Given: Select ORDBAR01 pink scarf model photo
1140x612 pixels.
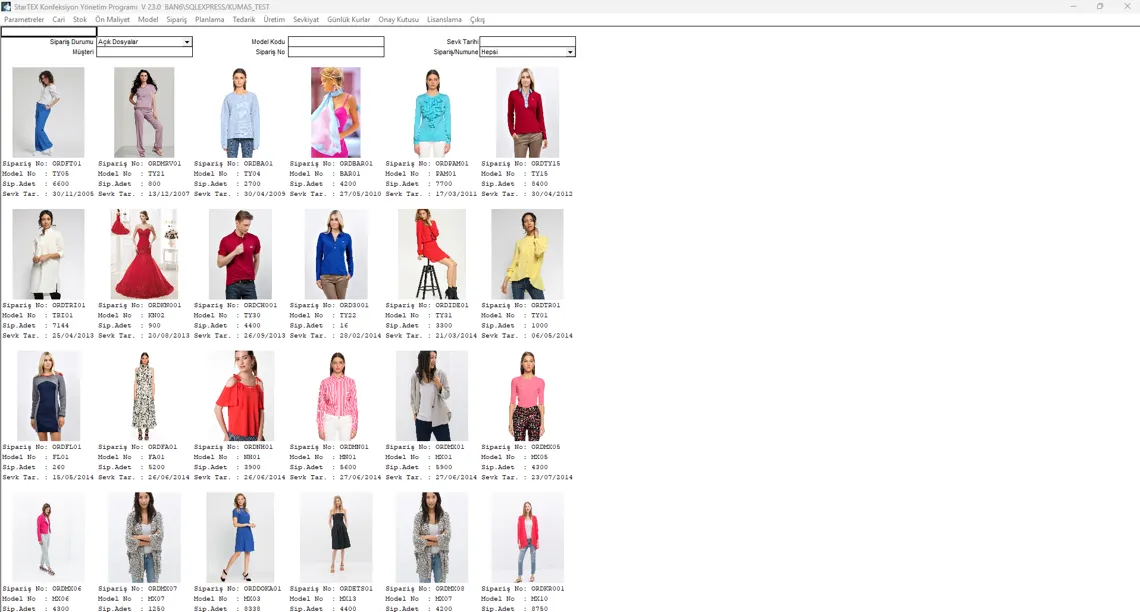Looking at the screenshot, I should pos(335,112).
